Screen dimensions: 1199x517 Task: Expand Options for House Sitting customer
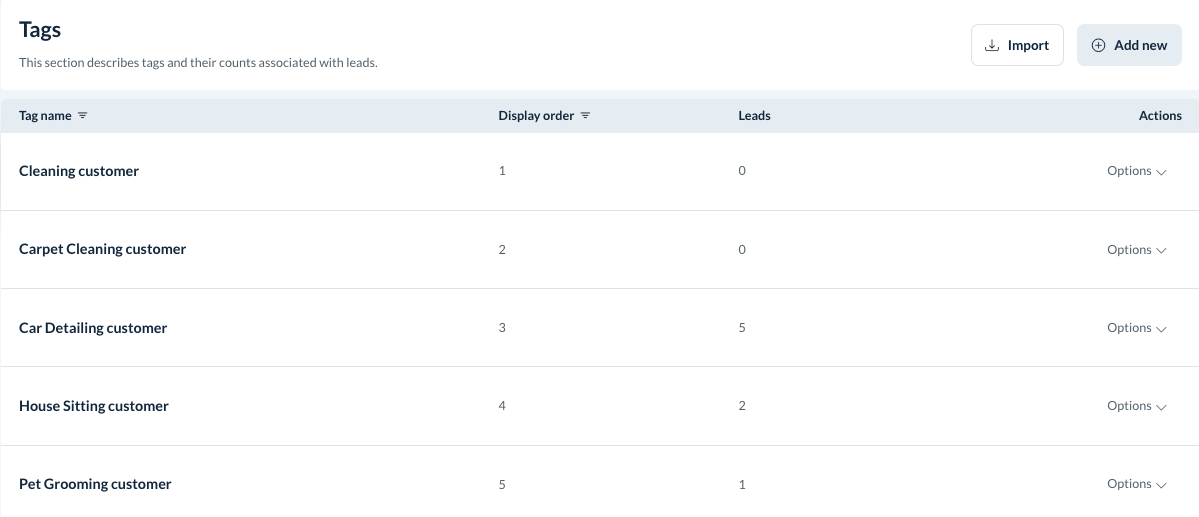tap(1136, 406)
